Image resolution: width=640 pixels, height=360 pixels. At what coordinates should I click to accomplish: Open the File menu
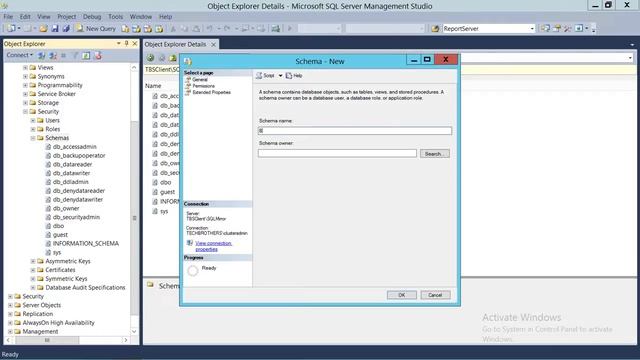pyautogui.click(x=8, y=17)
